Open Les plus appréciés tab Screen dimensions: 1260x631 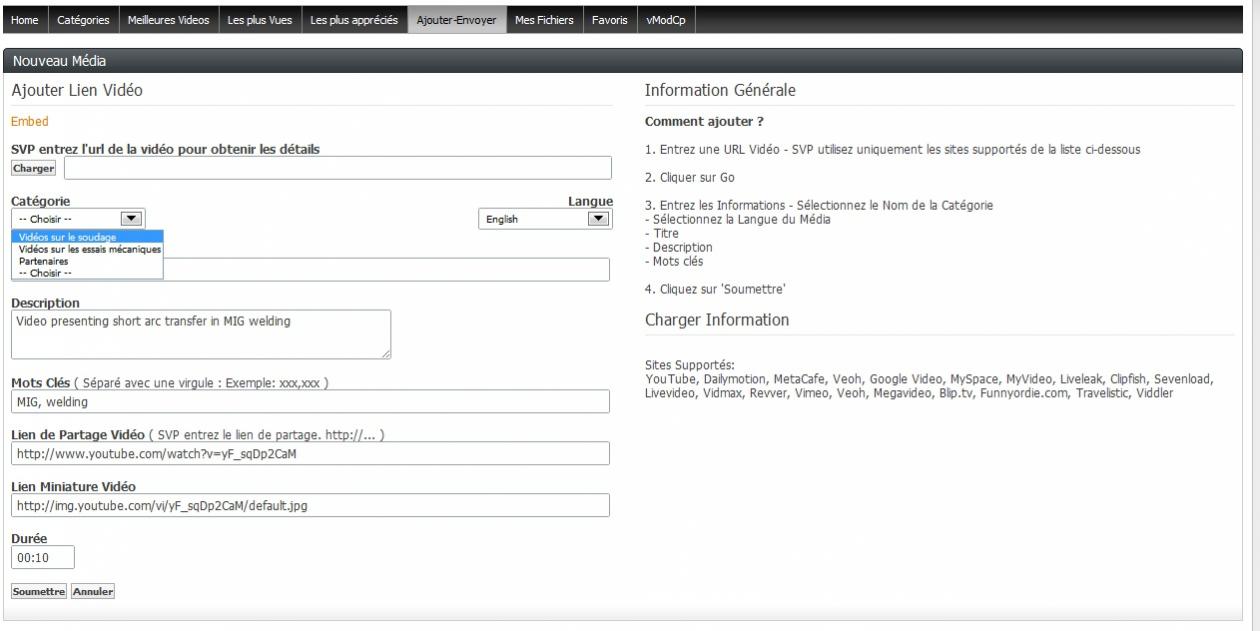[x=354, y=20]
